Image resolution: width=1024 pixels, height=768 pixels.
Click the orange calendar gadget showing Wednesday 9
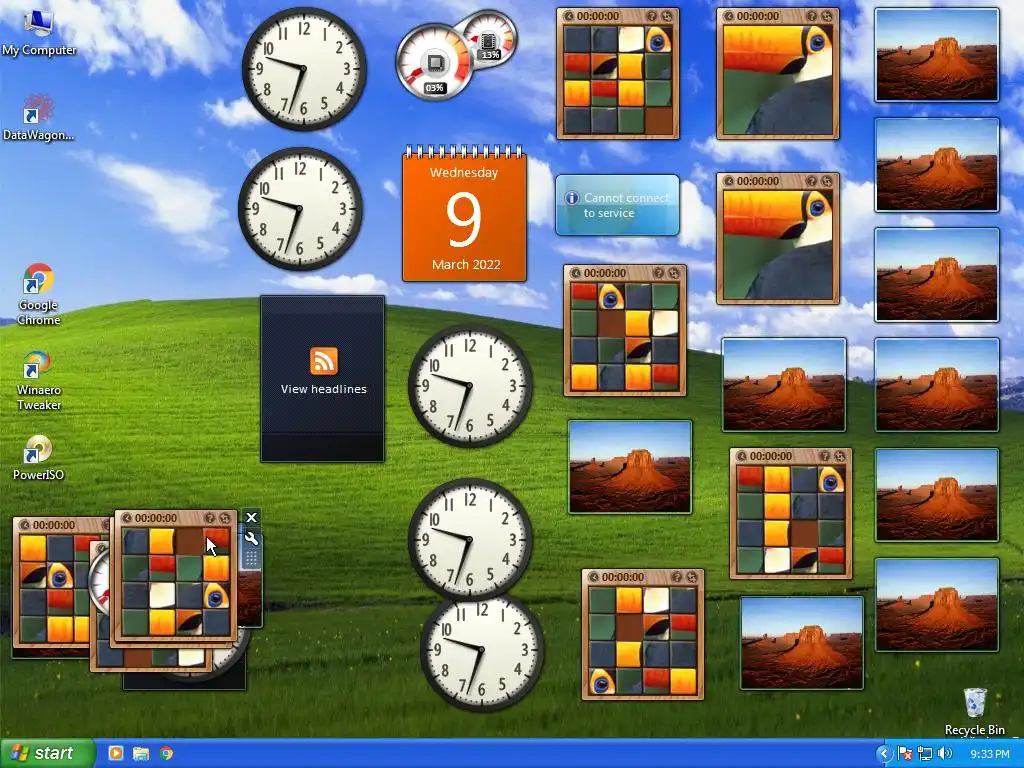pyautogui.click(x=464, y=214)
